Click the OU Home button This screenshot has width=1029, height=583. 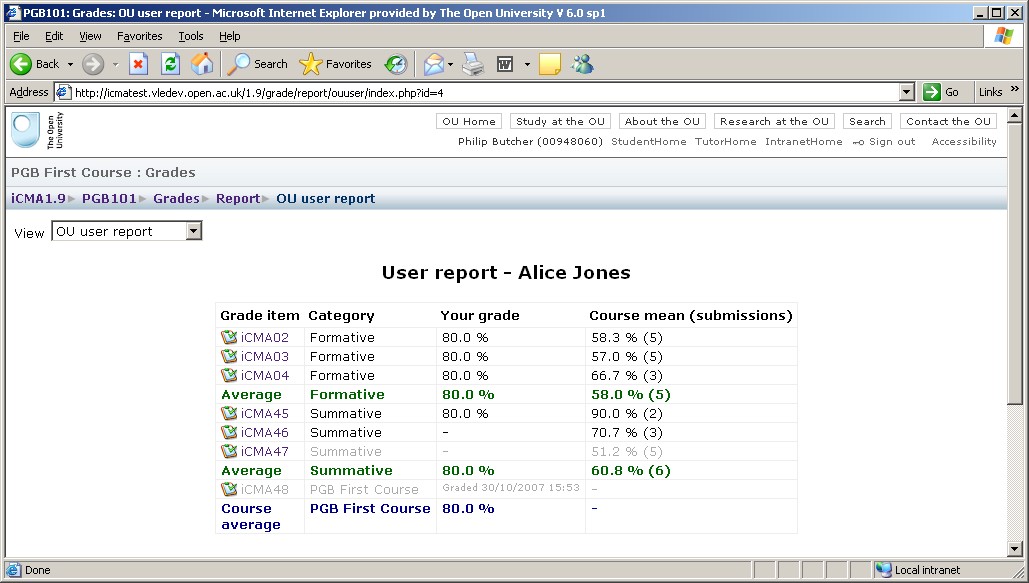tap(469, 121)
